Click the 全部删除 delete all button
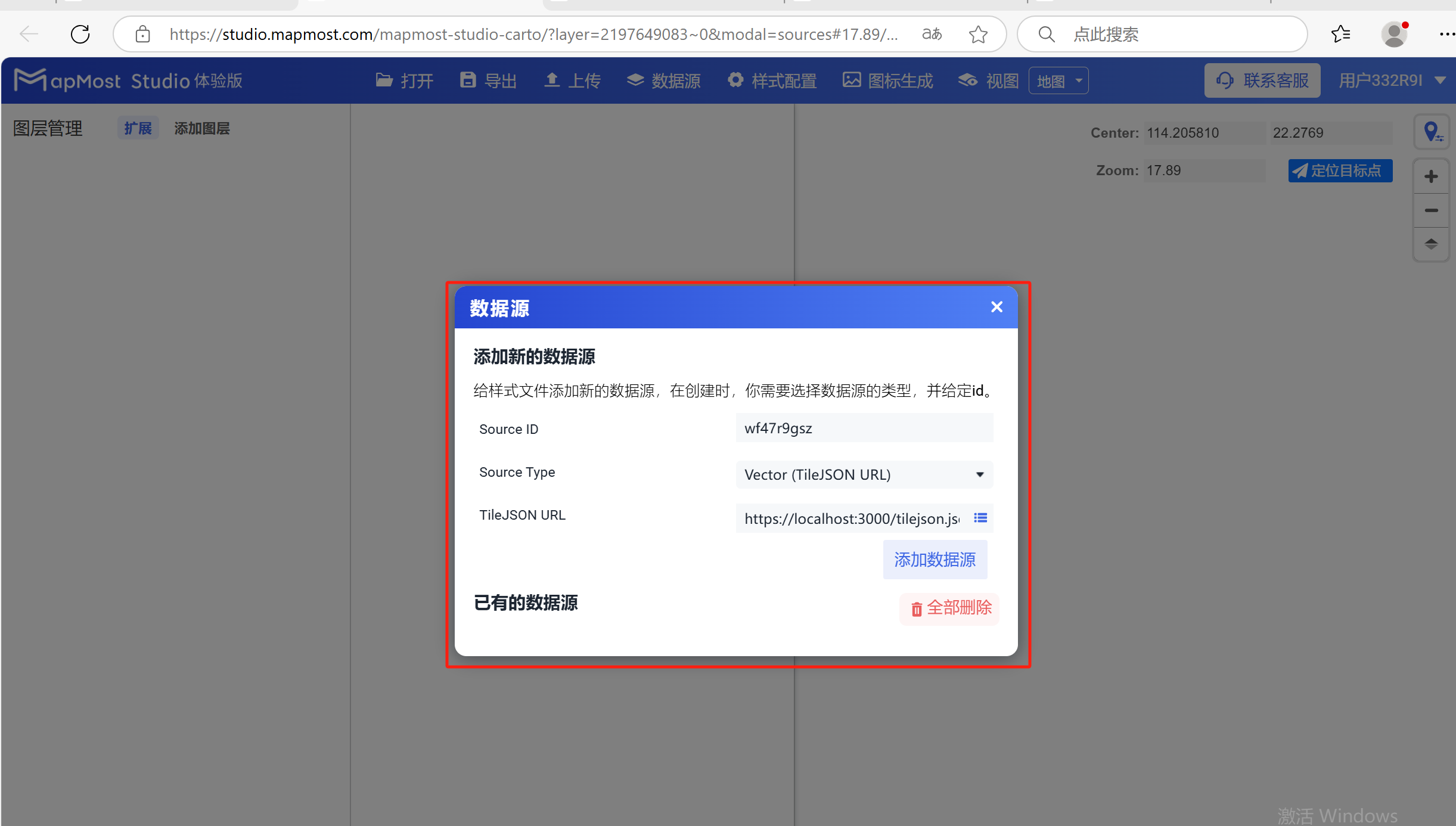Viewport: 1456px width, 826px height. pyautogui.click(x=950, y=608)
